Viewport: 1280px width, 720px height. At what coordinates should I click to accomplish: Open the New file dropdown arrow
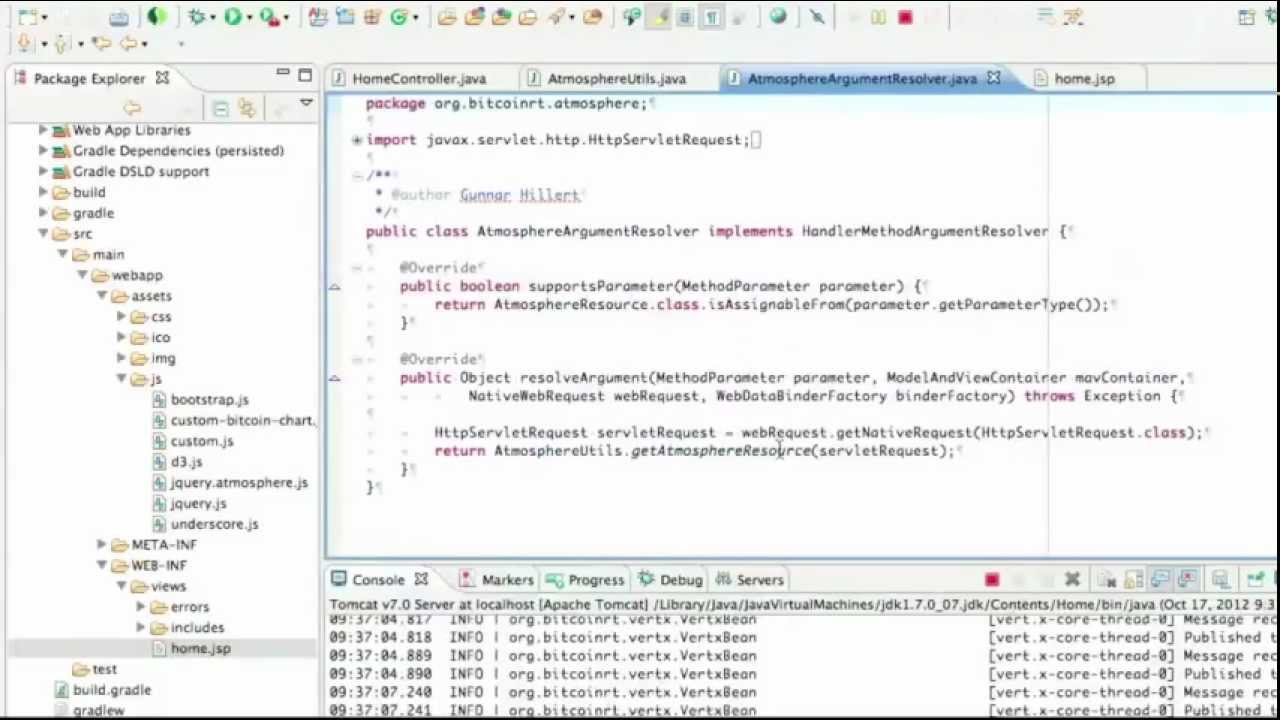pyautogui.click(x=42, y=18)
